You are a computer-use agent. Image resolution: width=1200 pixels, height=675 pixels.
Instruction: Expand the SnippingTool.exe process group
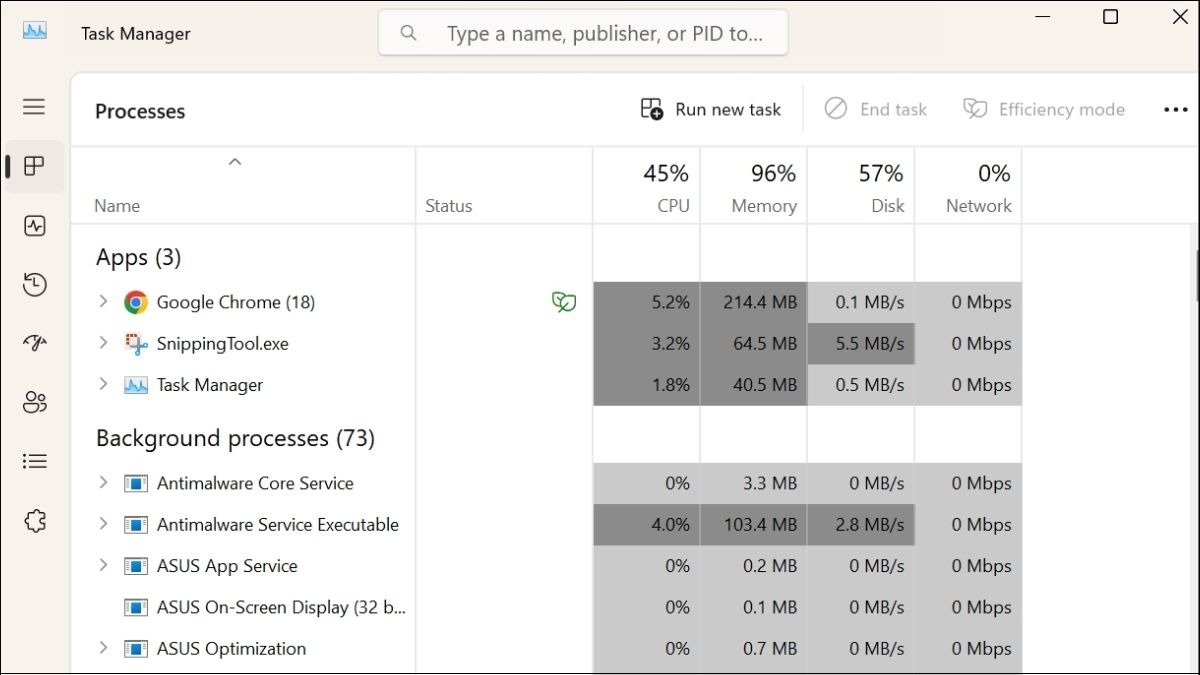click(102, 343)
